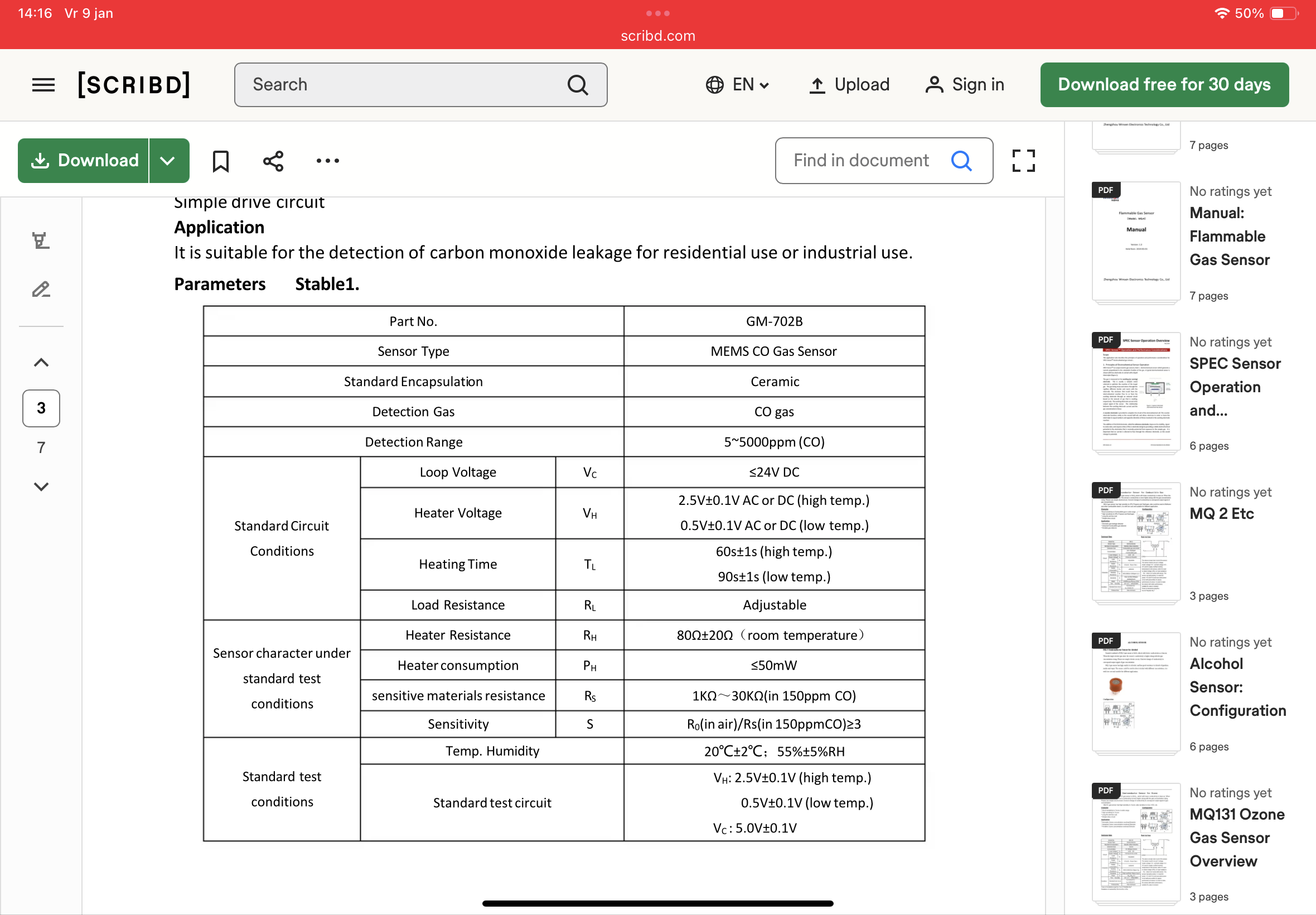The image size is (1316, 915).
Task: Click Download free for 30 days button
Action: [1164, 85]
